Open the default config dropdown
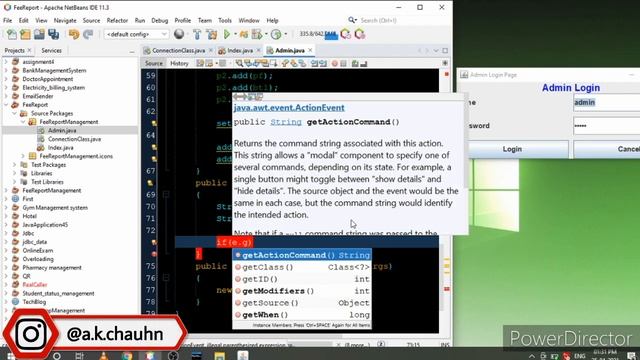This screenshot has width=640, height=360. click(136, 34)
